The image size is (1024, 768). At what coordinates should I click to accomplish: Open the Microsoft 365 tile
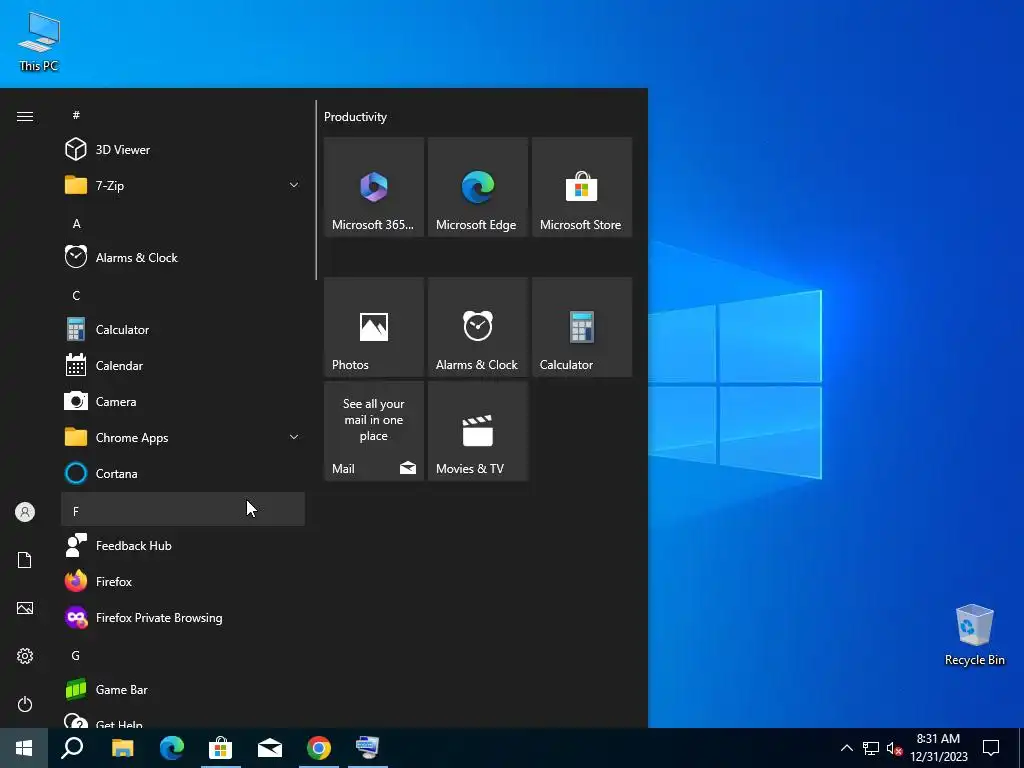tap(374, 187)
